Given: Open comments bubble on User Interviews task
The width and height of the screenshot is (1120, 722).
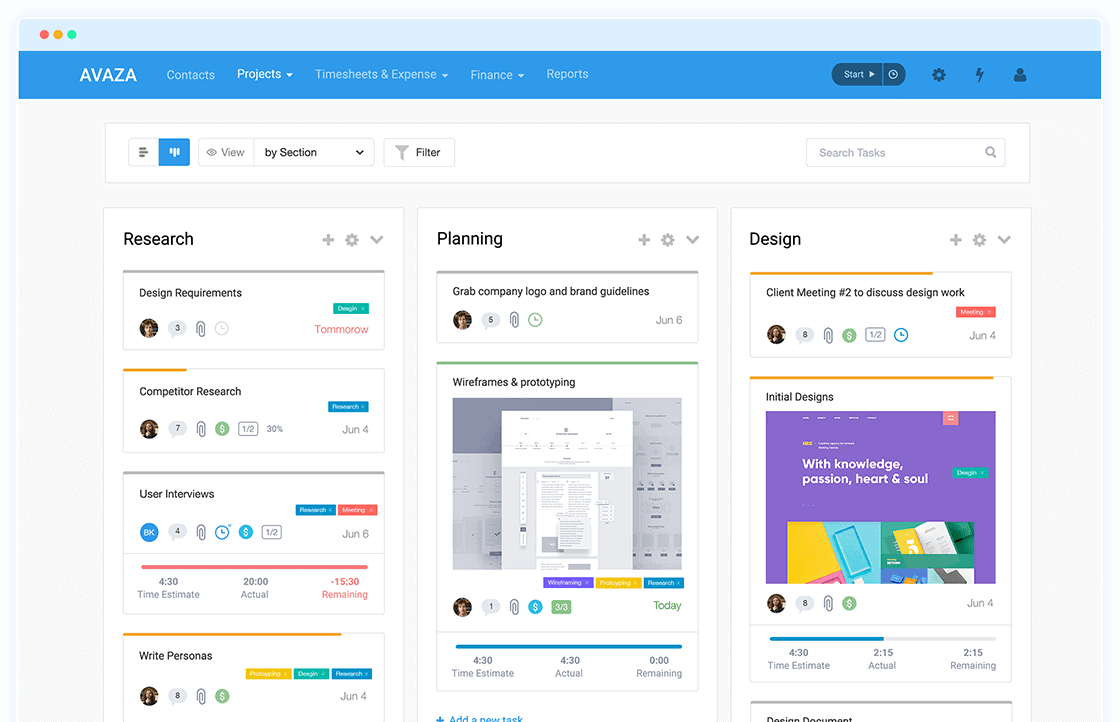Looking at the screenshot, I should [x=177, y=532].
